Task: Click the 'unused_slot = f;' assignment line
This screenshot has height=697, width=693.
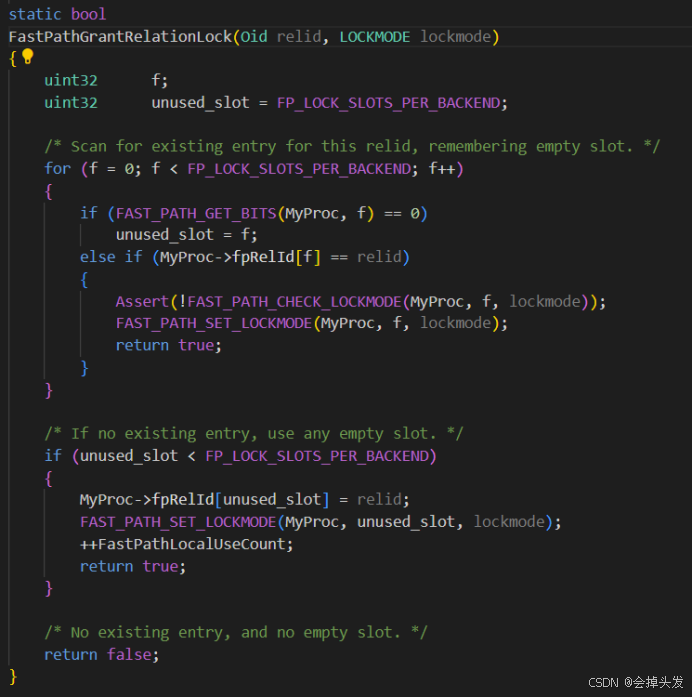Action: click(187, 234)
